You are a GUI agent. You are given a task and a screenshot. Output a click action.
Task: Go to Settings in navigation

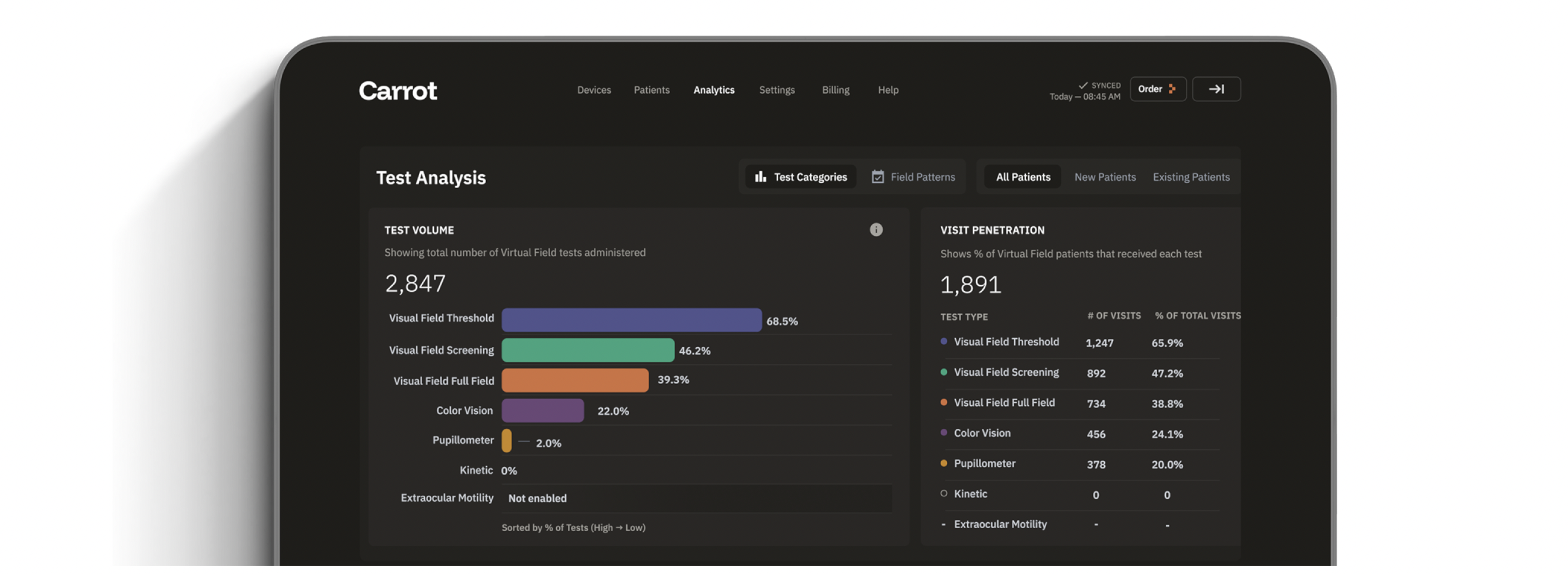coord(777,90)
